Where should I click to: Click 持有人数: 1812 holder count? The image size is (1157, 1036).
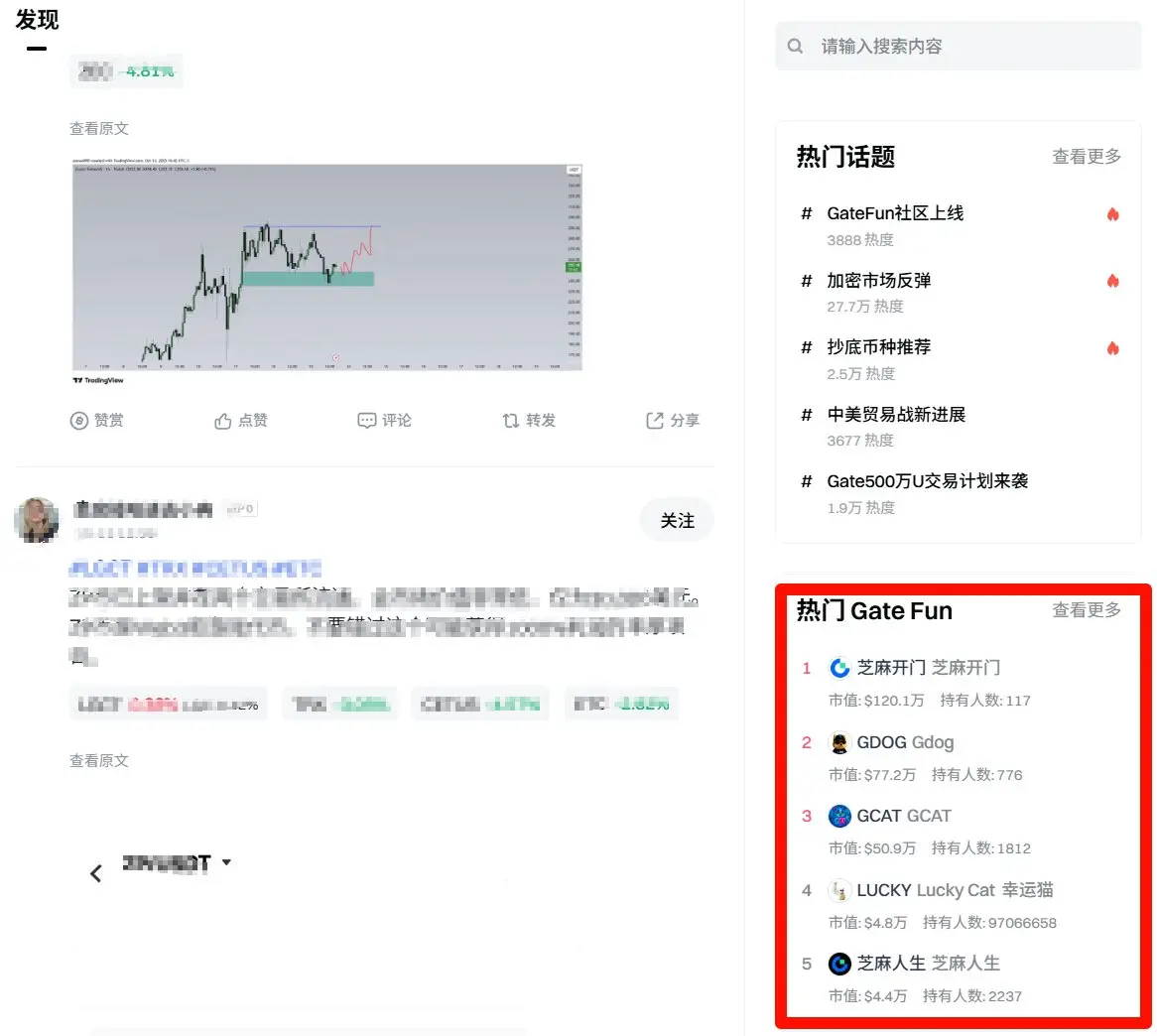[981, 848]
